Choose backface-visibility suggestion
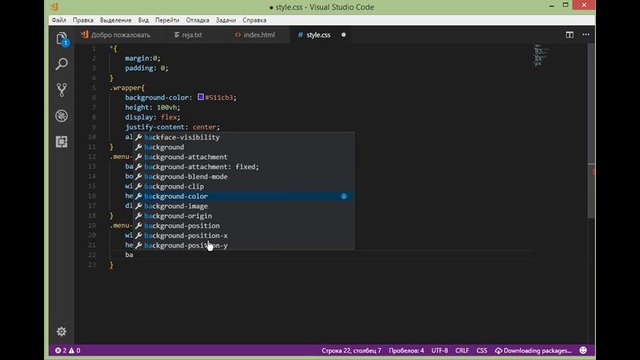This screenshot has width=640, height=360. tap(244, 137)
